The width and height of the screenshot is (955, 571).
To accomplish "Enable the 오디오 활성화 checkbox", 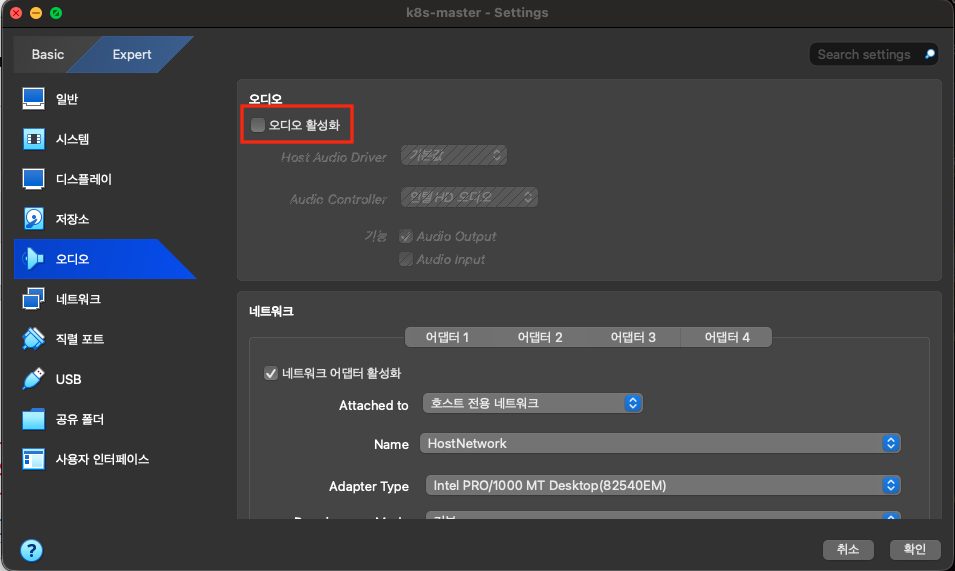I will coord(258,125).
